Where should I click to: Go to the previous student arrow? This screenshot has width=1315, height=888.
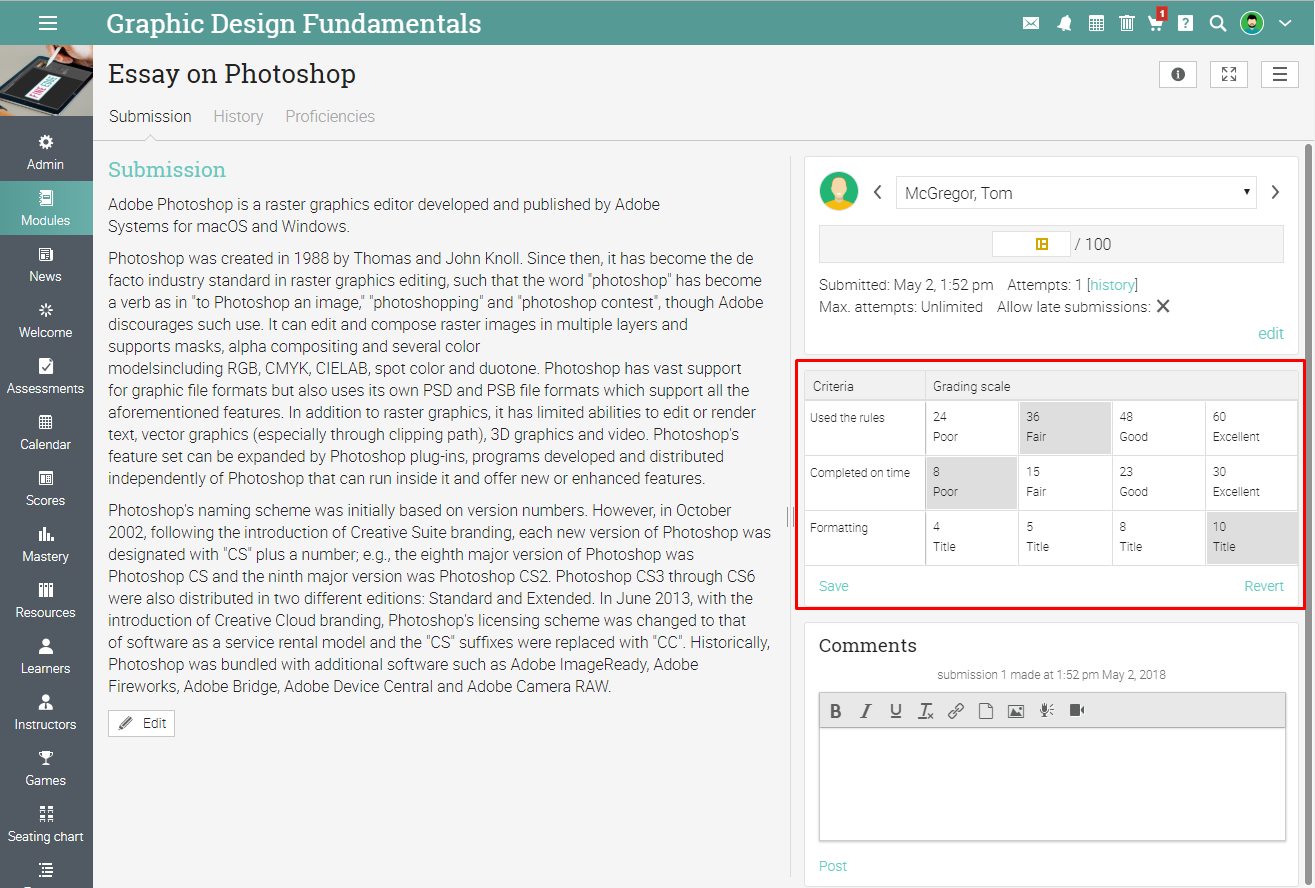pyautogui.click(x=877, y=192)
